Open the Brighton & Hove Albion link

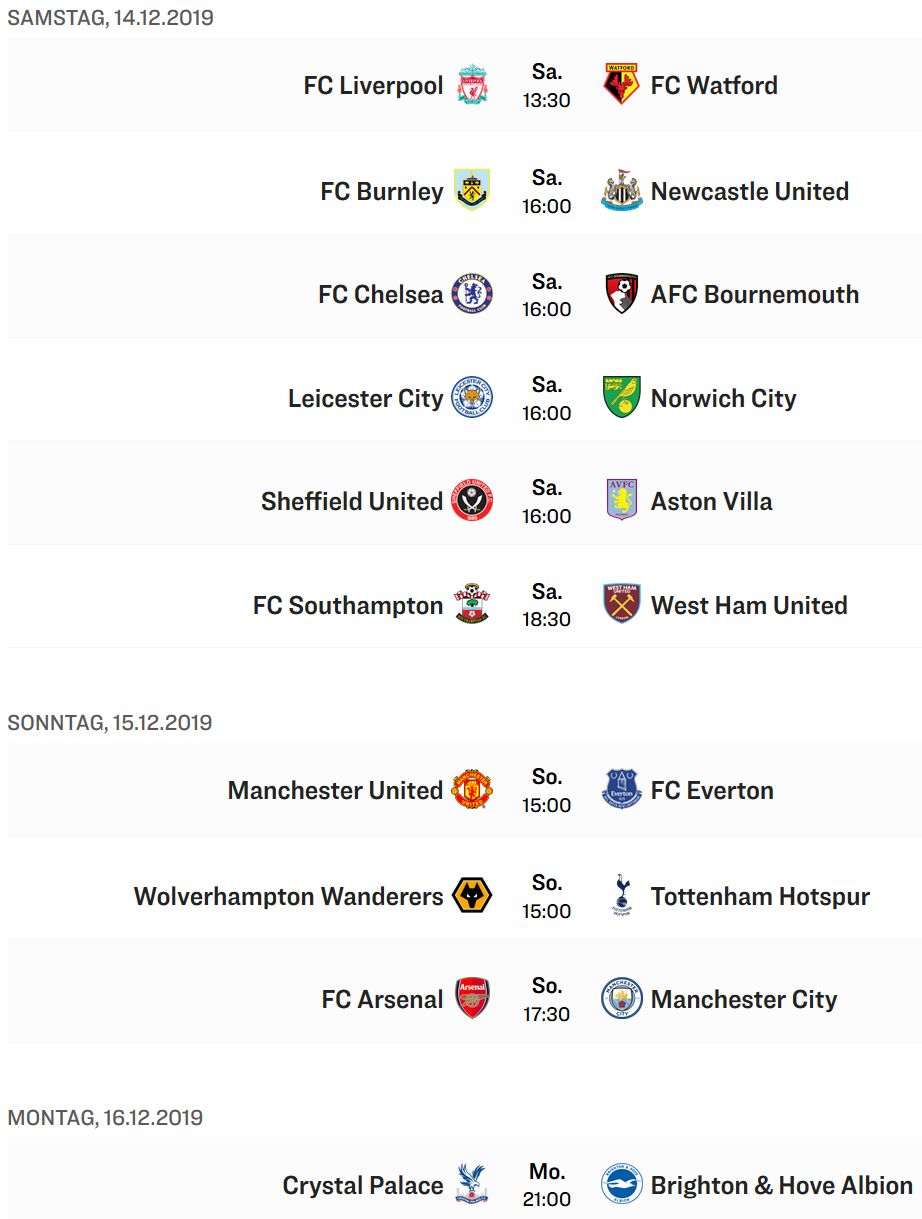click(x=782, y=1185)
